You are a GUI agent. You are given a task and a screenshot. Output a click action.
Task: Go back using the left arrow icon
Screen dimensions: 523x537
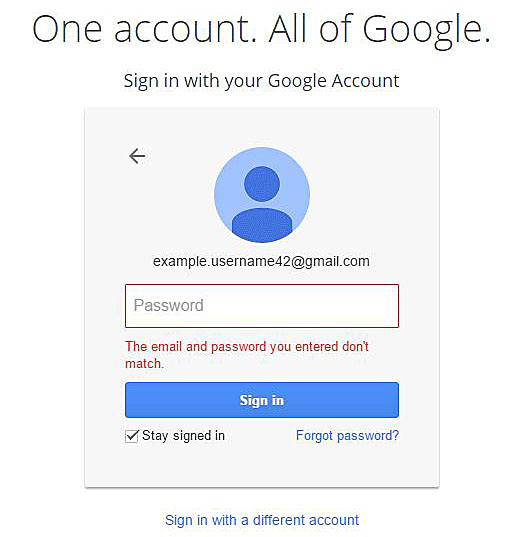point(137,156)
